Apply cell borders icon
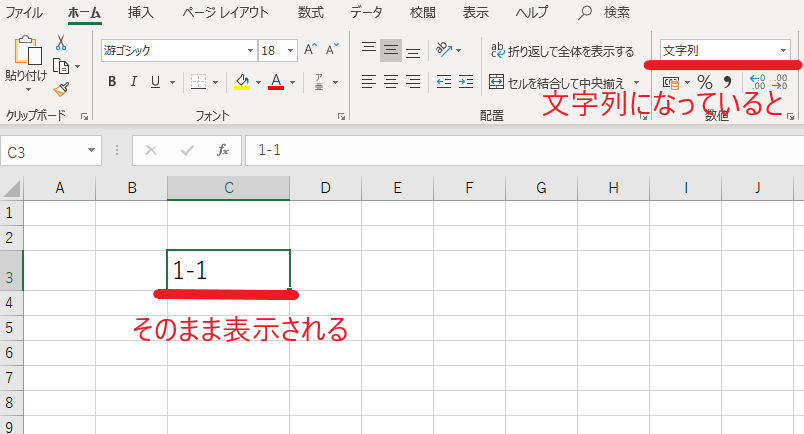Image resolution: width=804 pixels, height=434 pixels. (x=198, y=82)
